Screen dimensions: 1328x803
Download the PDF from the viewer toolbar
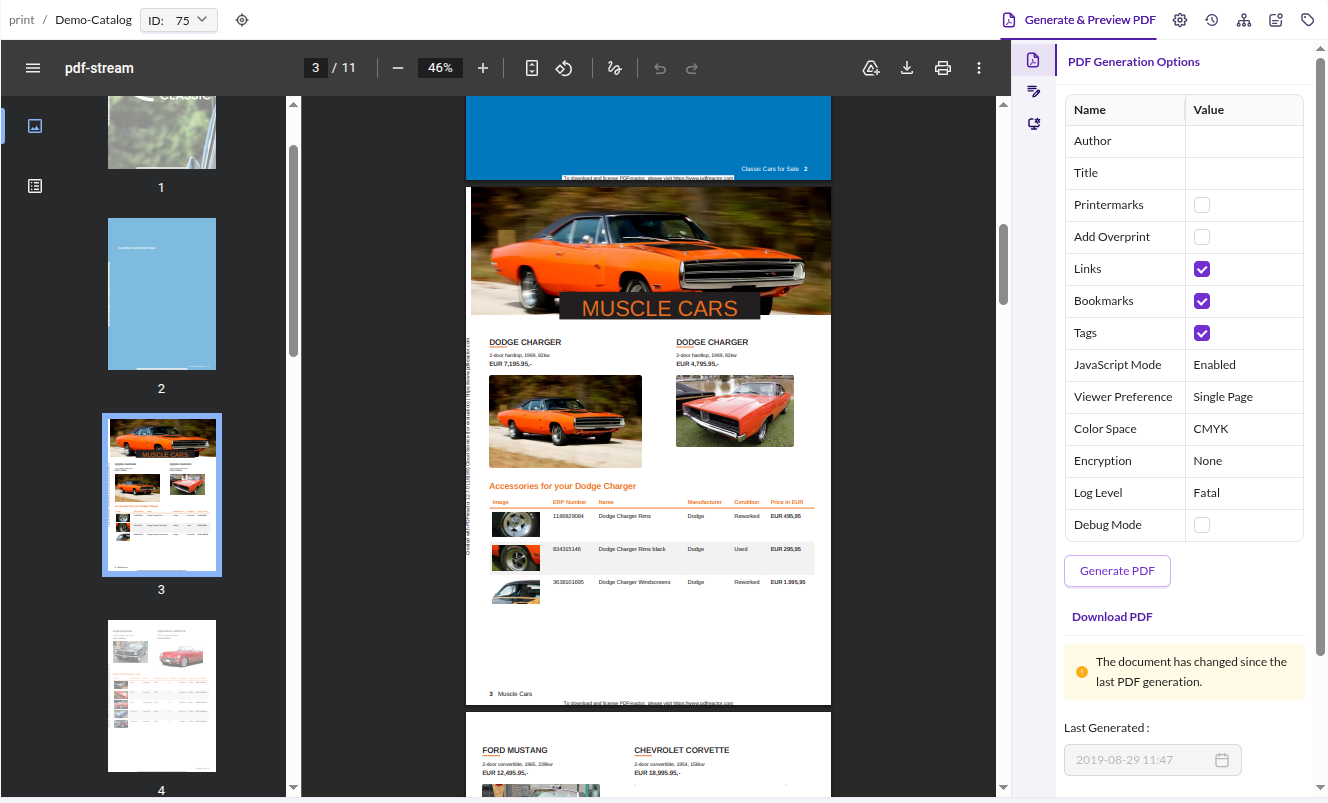[x=907, y=68]
